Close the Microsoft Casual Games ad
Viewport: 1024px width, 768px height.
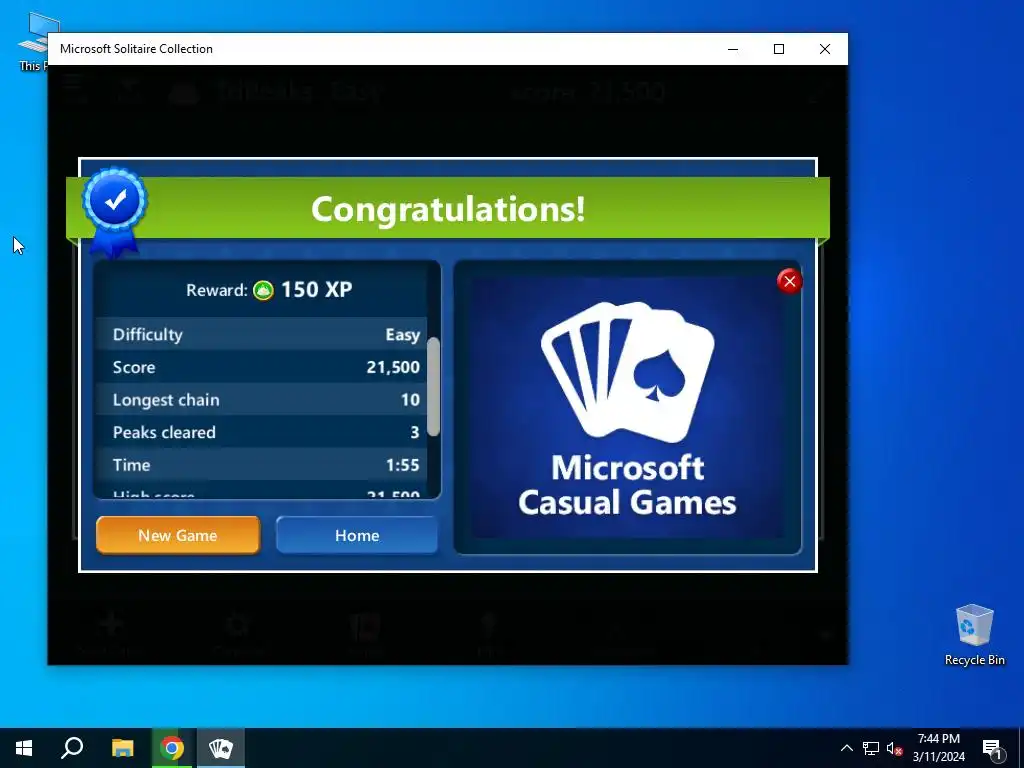(790, 281)
